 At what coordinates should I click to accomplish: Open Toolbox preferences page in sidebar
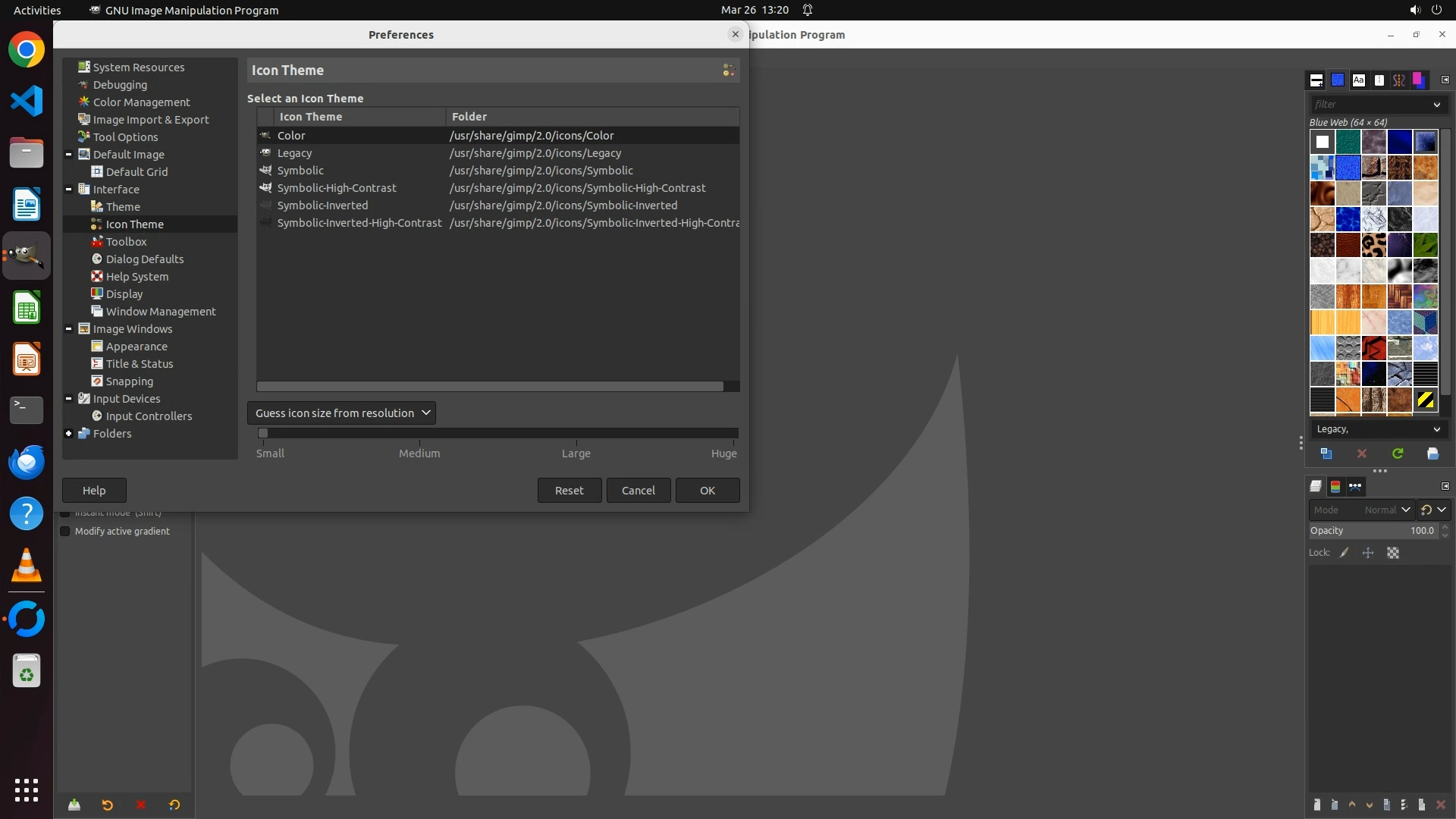(x=126, y=242)
